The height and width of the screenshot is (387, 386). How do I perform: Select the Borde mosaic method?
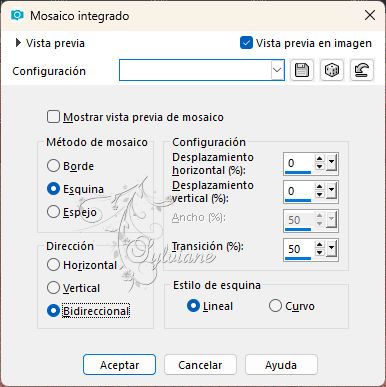(x=53, y=166)
